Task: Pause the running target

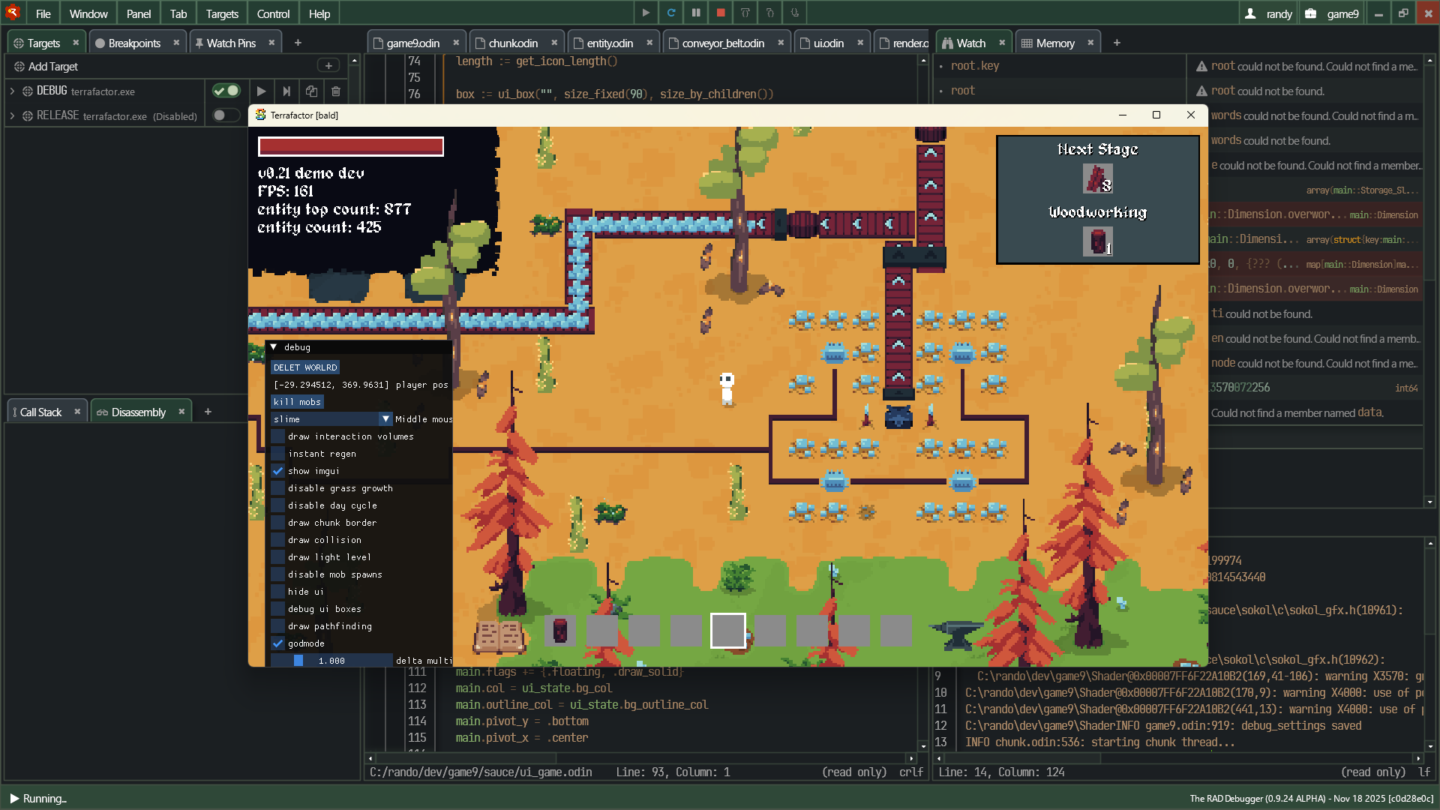Action: 696,13
